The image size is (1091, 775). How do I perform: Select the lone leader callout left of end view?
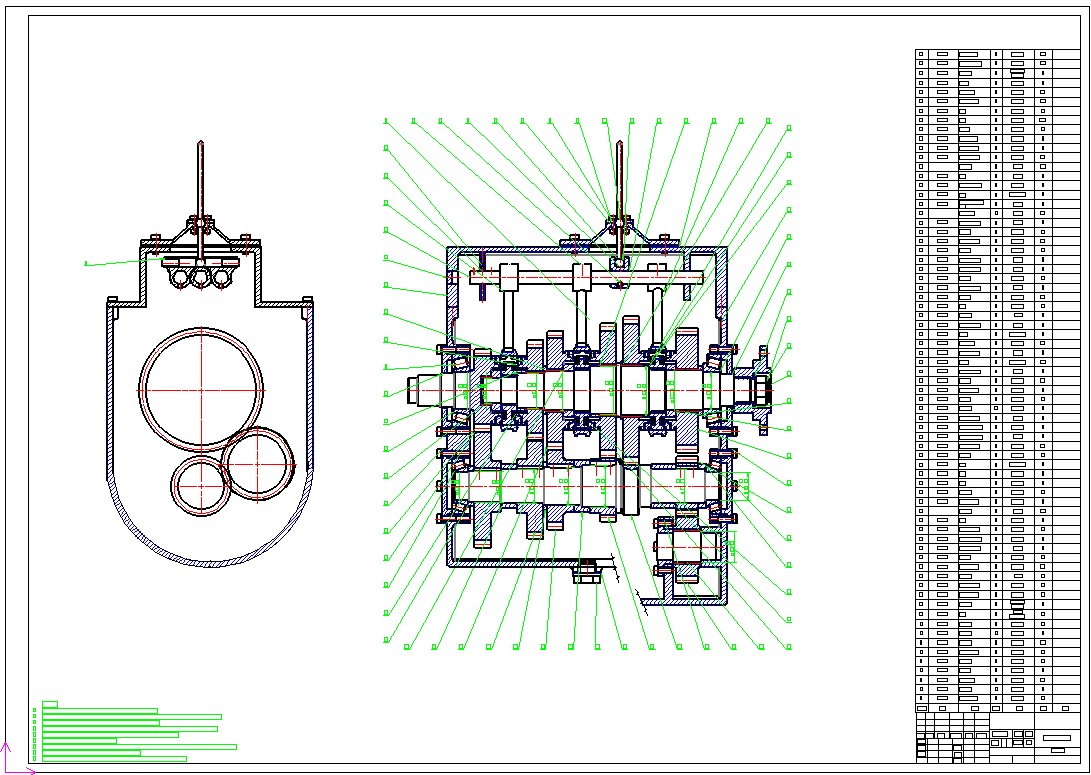(87, 263)
